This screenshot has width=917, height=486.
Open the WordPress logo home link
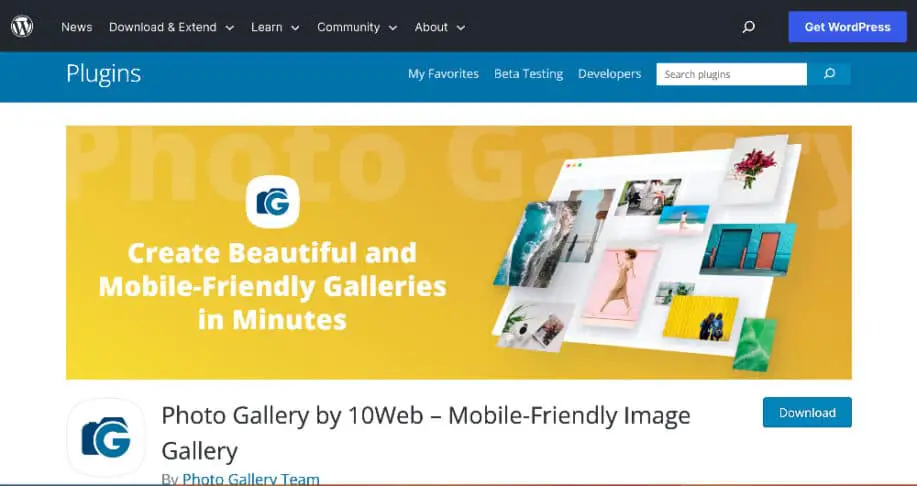pyautogui.click(x=22, y=26)
